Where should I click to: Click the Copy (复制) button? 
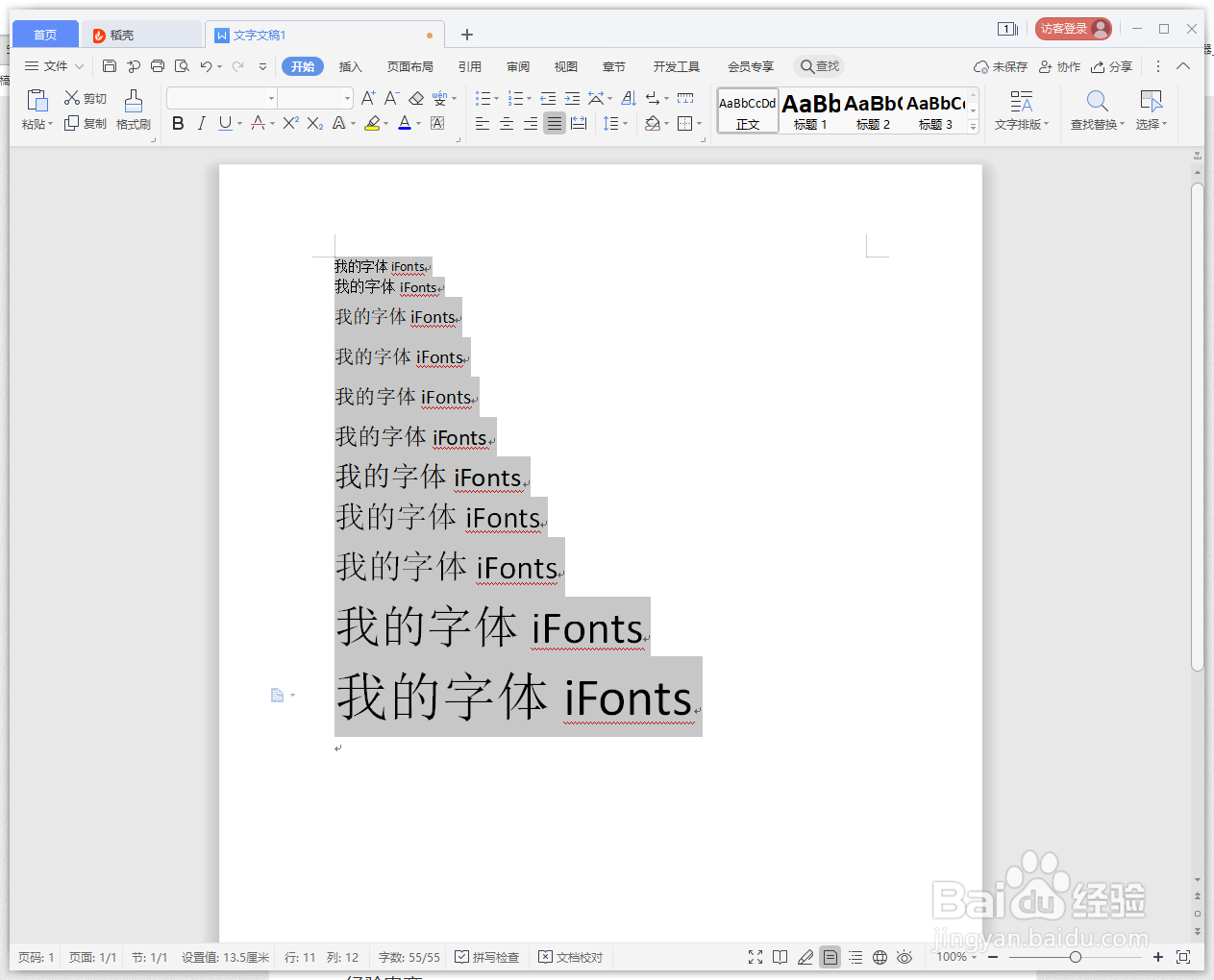[86, 124]
